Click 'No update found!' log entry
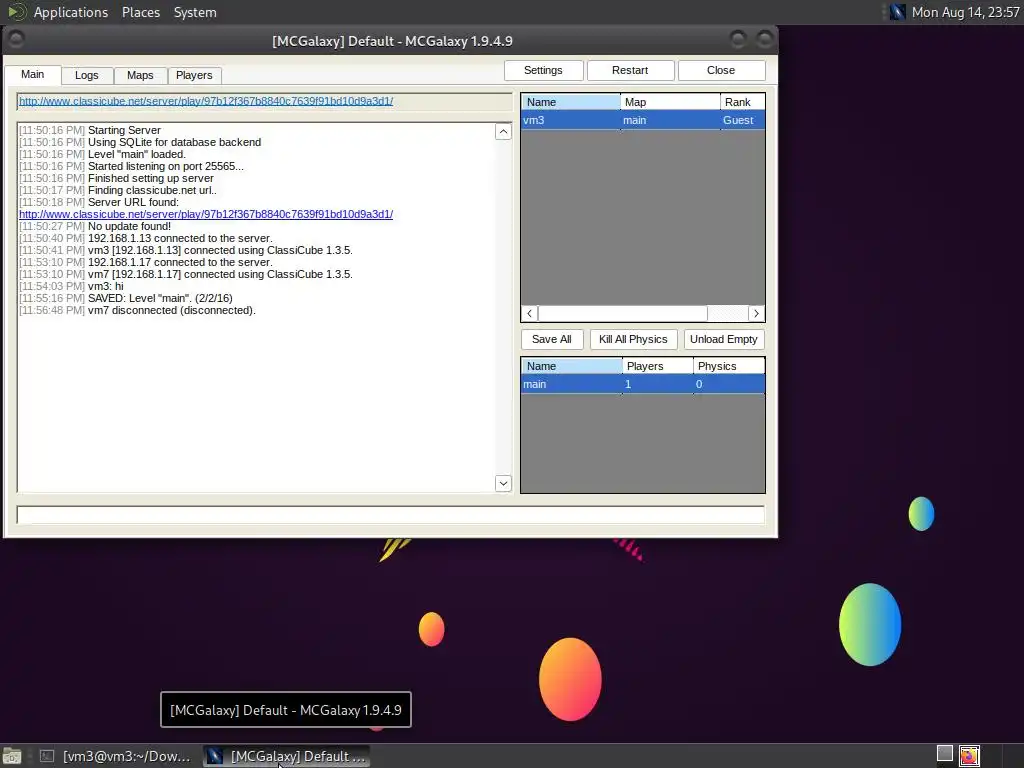The width and height of the screenshot is (1024, 768). click(x=95, y=226)
